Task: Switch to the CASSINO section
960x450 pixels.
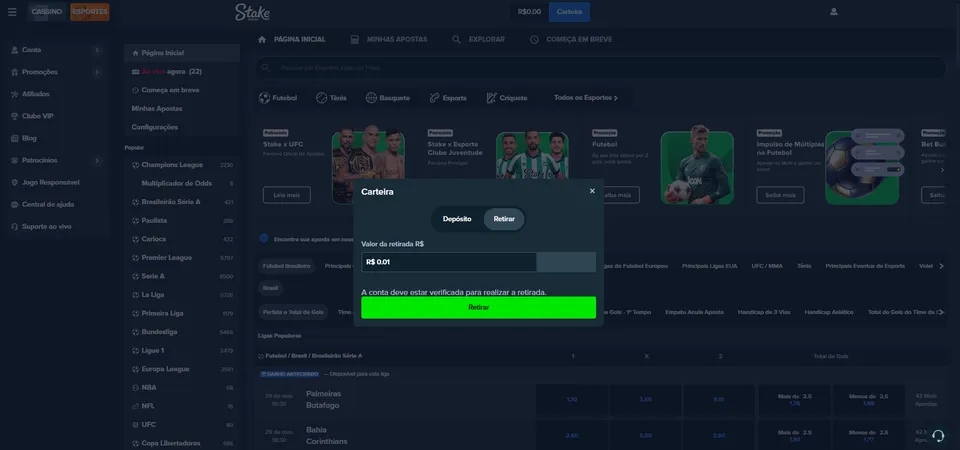Action: point(47,12)
